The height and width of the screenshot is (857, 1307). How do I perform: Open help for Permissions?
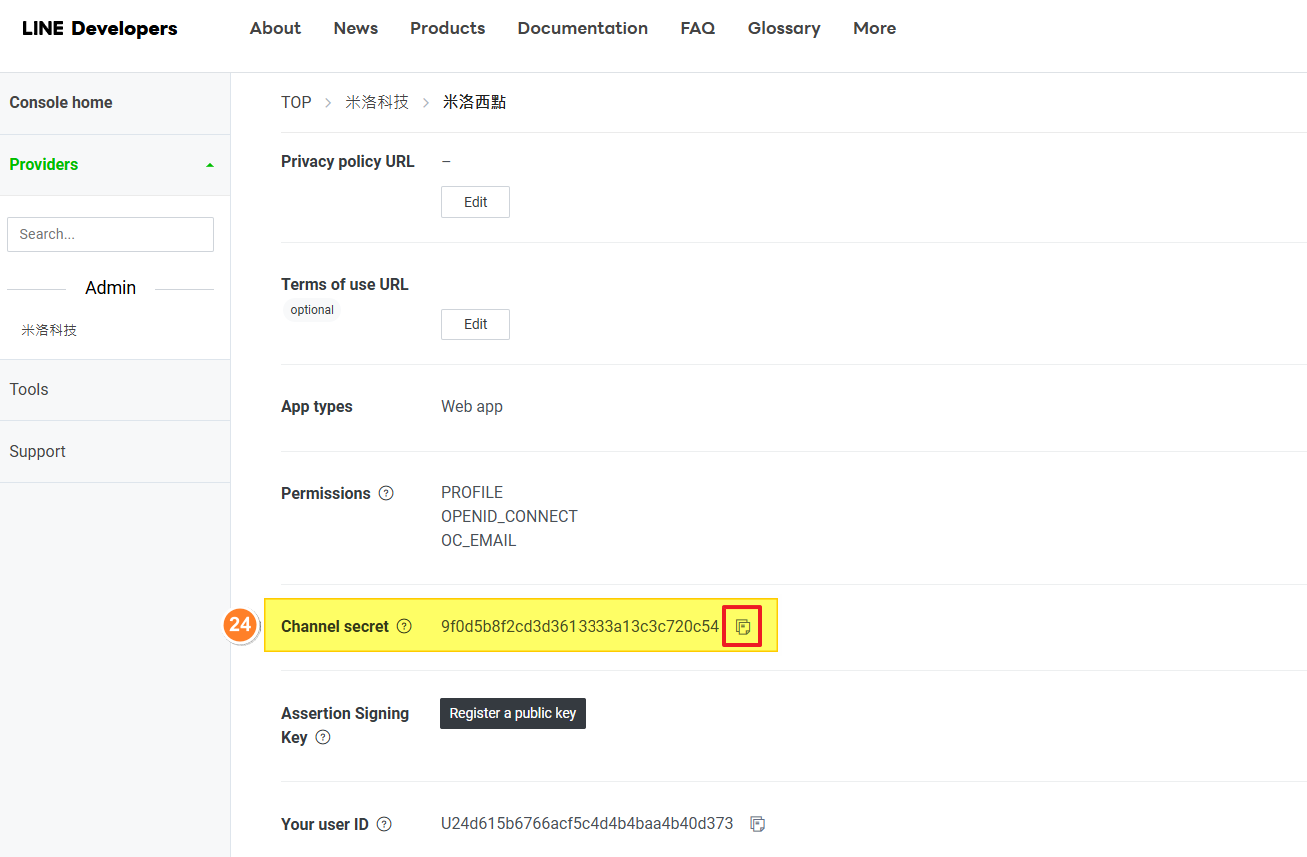[x=386, y=493]
